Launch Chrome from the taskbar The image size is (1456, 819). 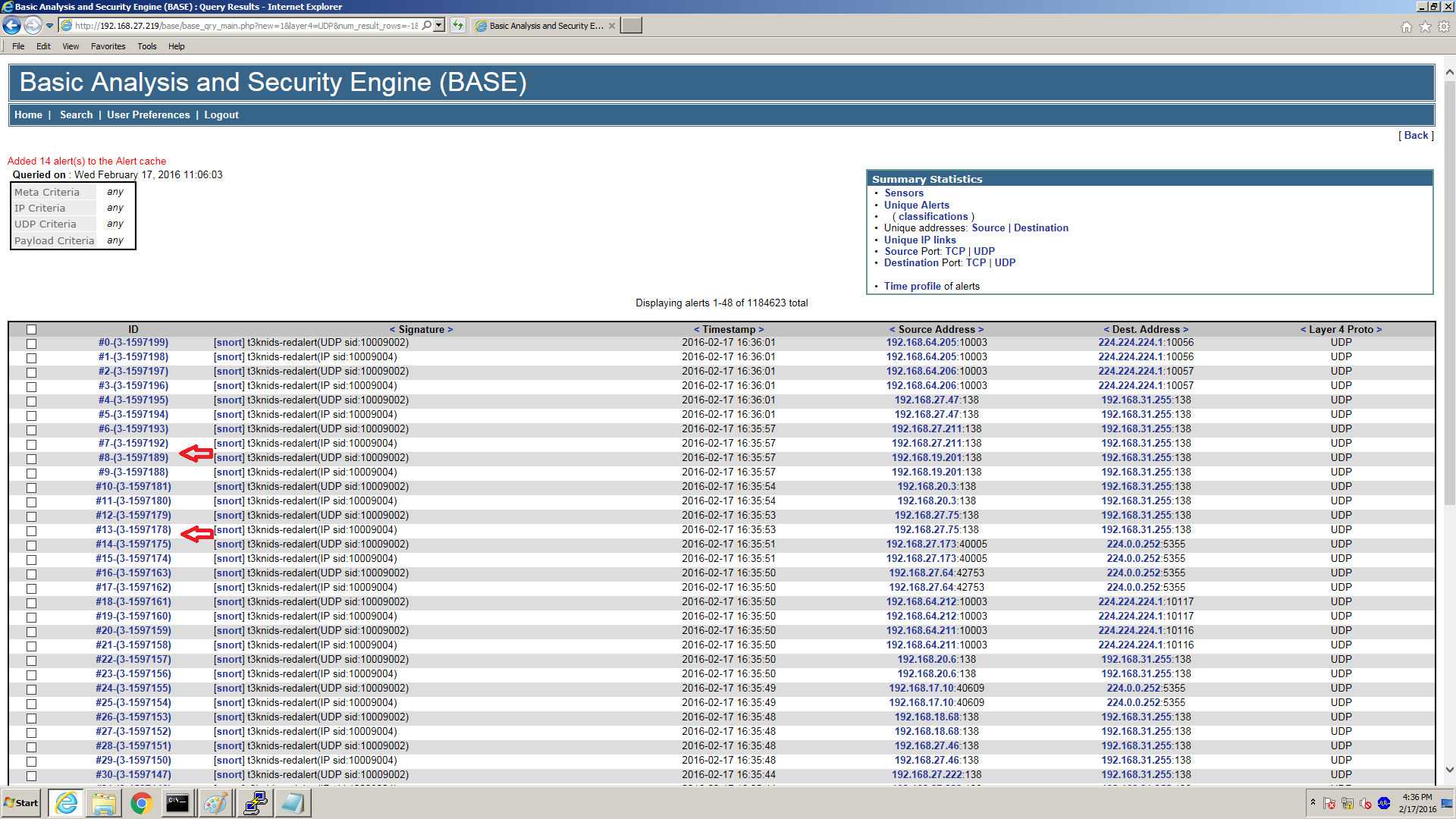(x=141, y=803)
